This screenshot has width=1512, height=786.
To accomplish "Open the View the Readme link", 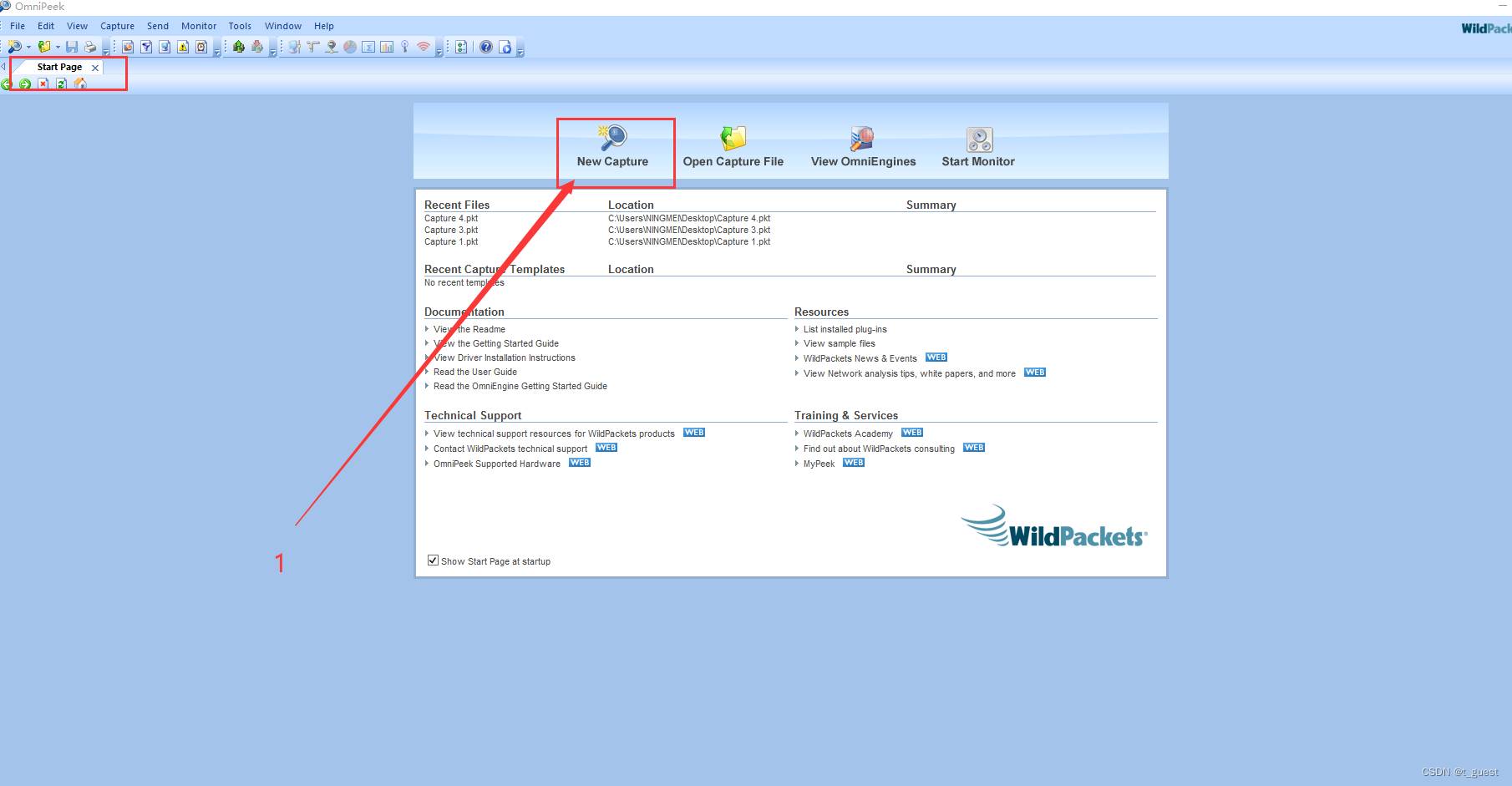I will [x=469, y=329].
